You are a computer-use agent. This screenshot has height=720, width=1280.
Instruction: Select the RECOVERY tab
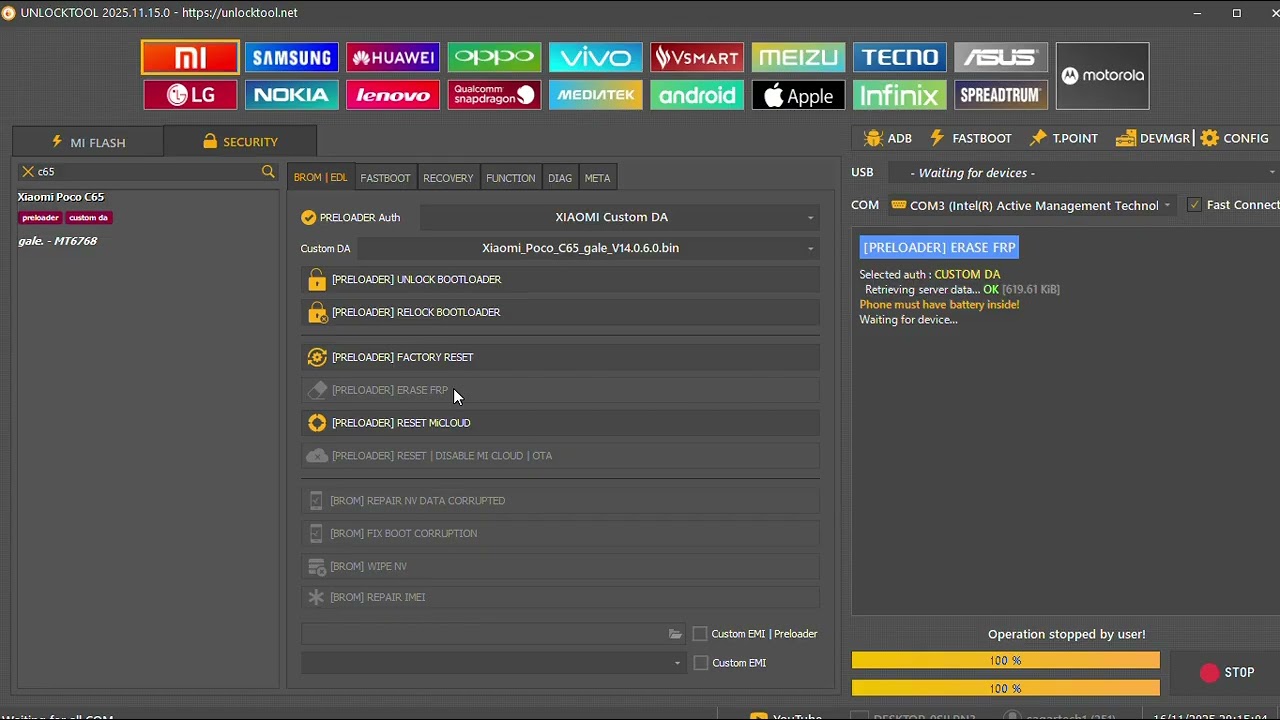click(x=448, y=178)
